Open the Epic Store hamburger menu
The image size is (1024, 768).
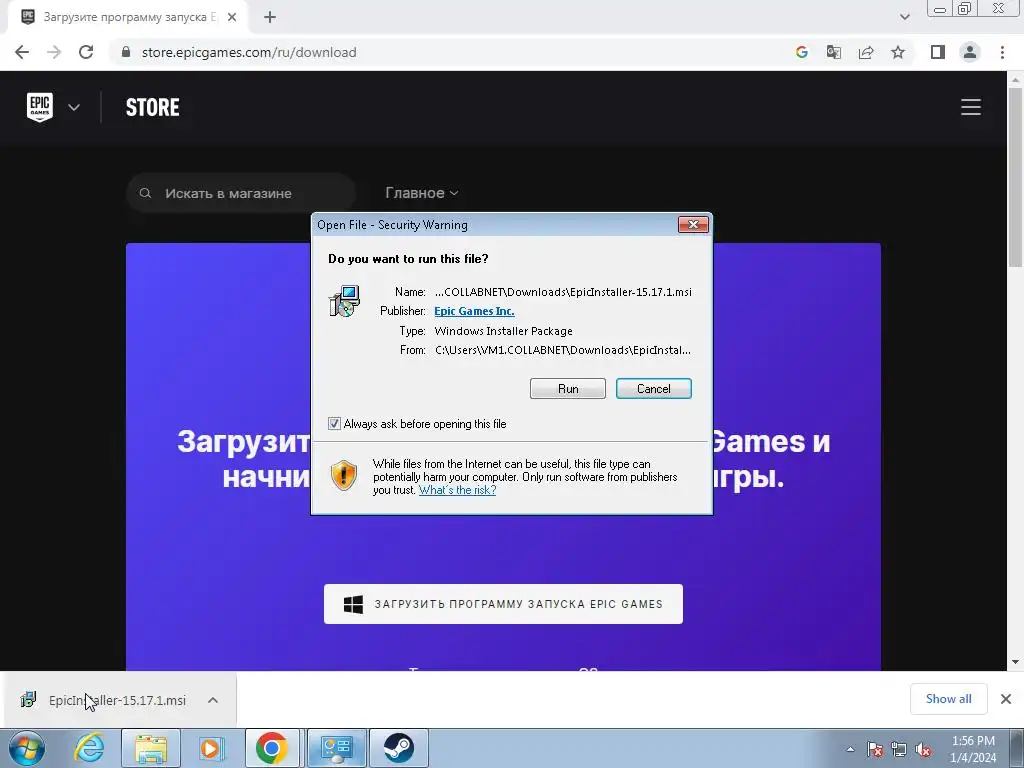pyautogui.click(x=970, y=107)
